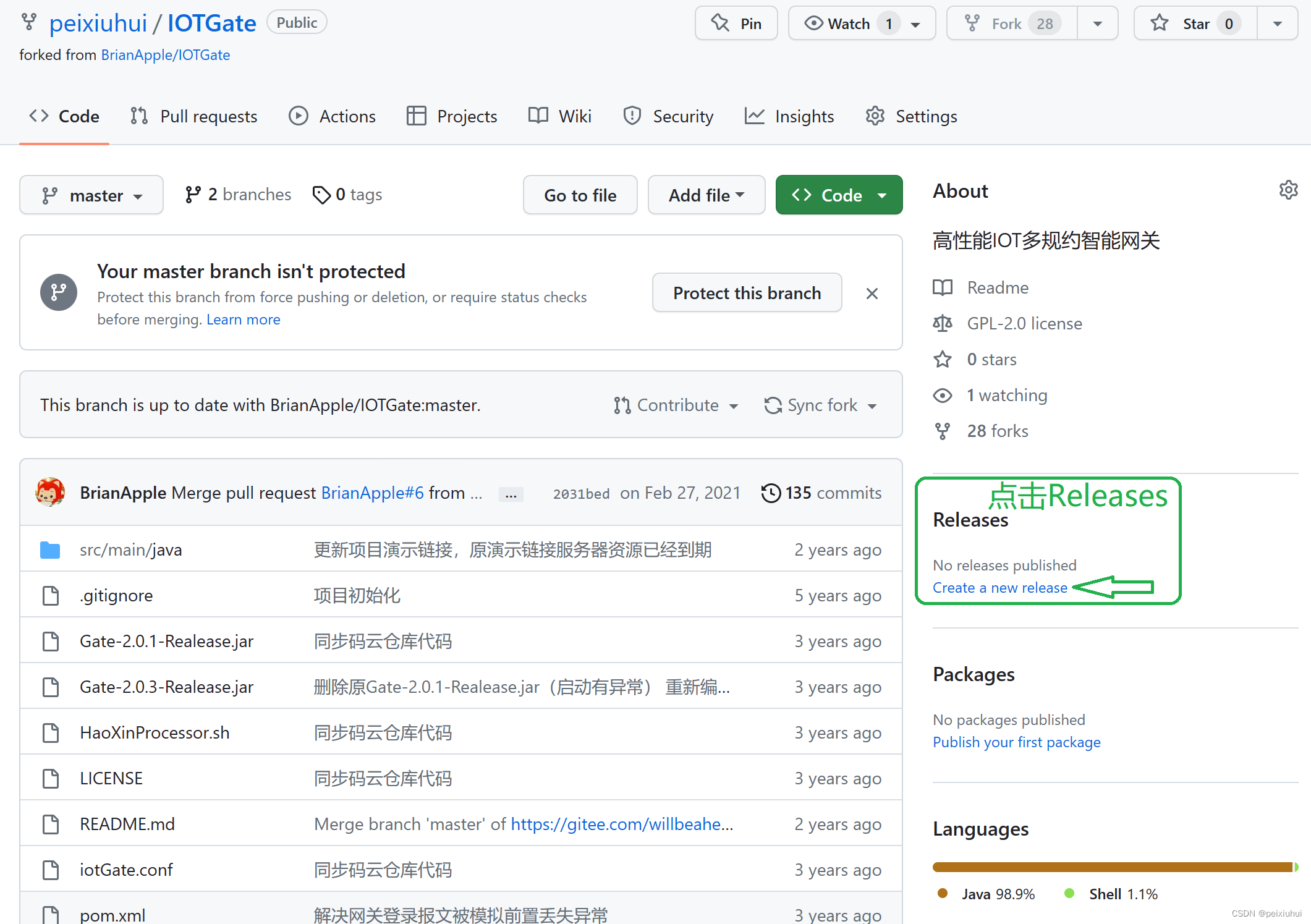Click the tag icon beside 0 tags
This screenshot has width=1311, height=924.
[x=321, y=195]
